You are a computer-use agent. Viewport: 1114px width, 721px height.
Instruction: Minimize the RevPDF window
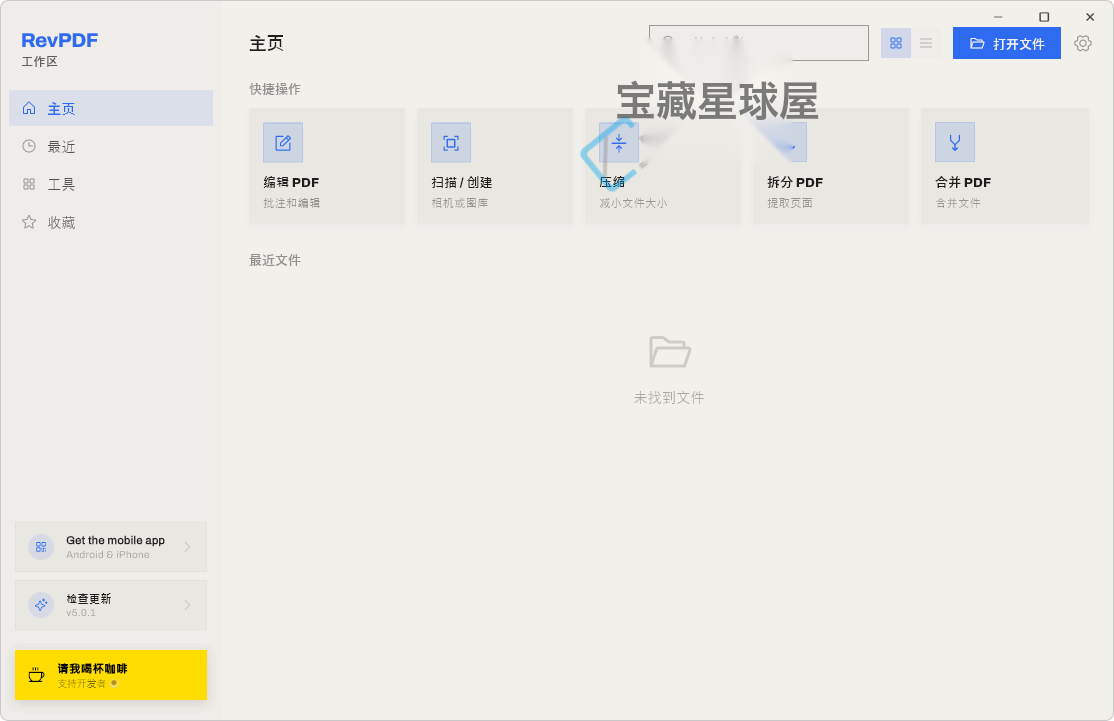(x=998, y=17)
